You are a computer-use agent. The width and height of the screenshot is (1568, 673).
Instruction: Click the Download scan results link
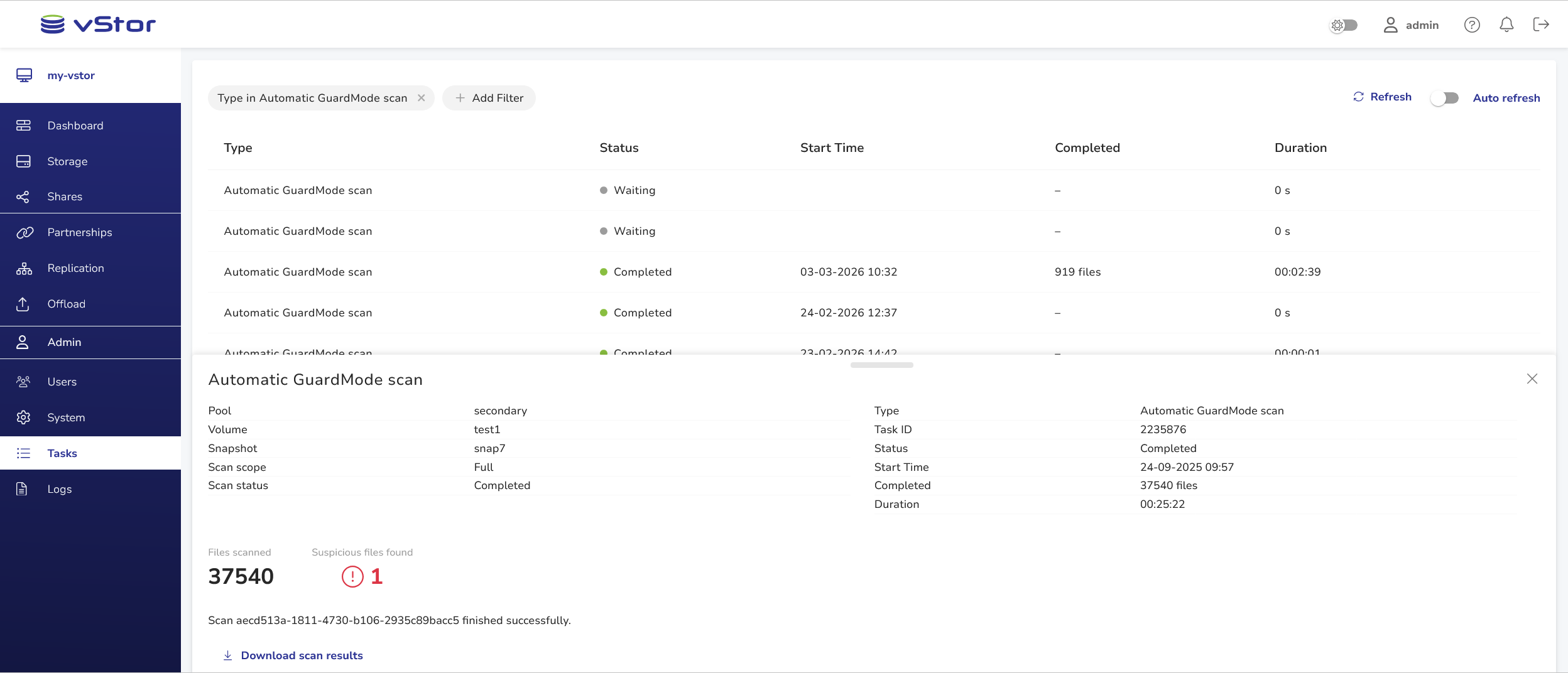click(x=302, y=655)
